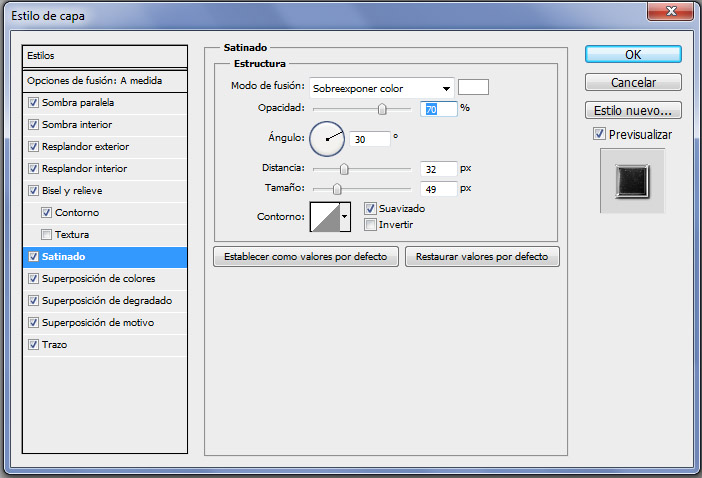
Task: Select Opciones de fusión: A medida
Action: pos(105,81)
